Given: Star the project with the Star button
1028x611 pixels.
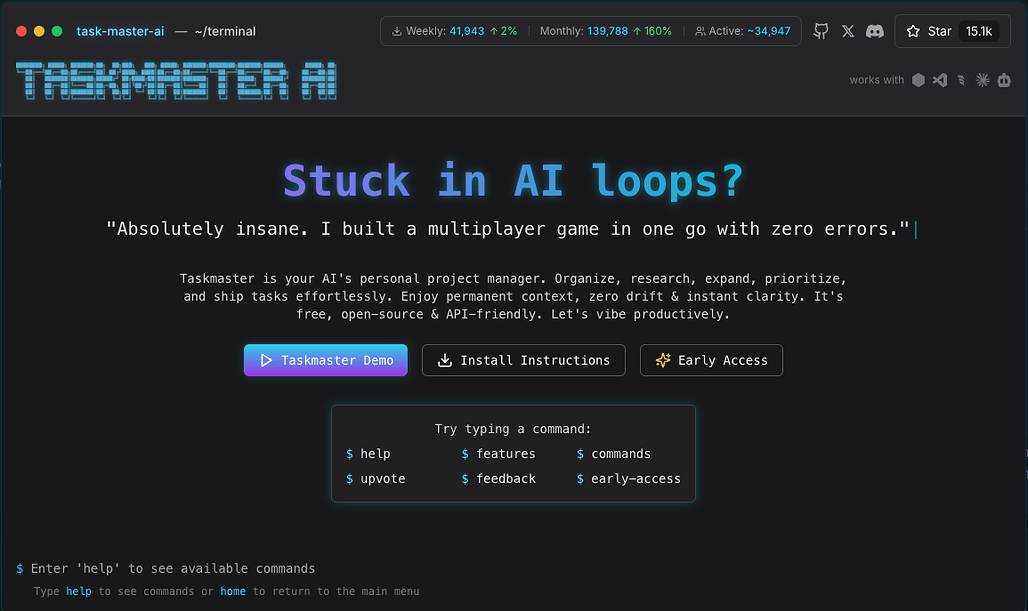Looking at the screenshot, I should [x=952, y=31].
